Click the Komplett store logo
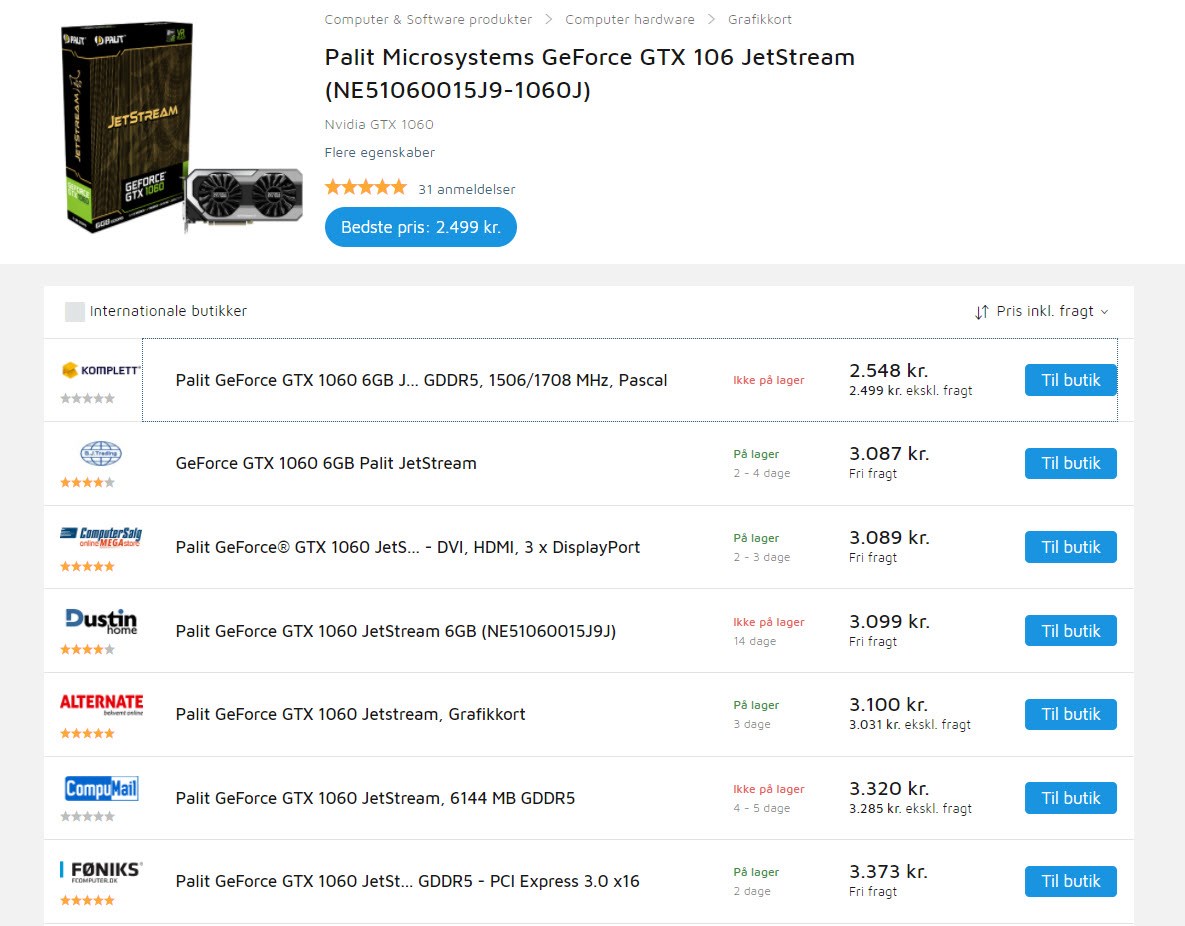1185x926 pixels. 100,370
